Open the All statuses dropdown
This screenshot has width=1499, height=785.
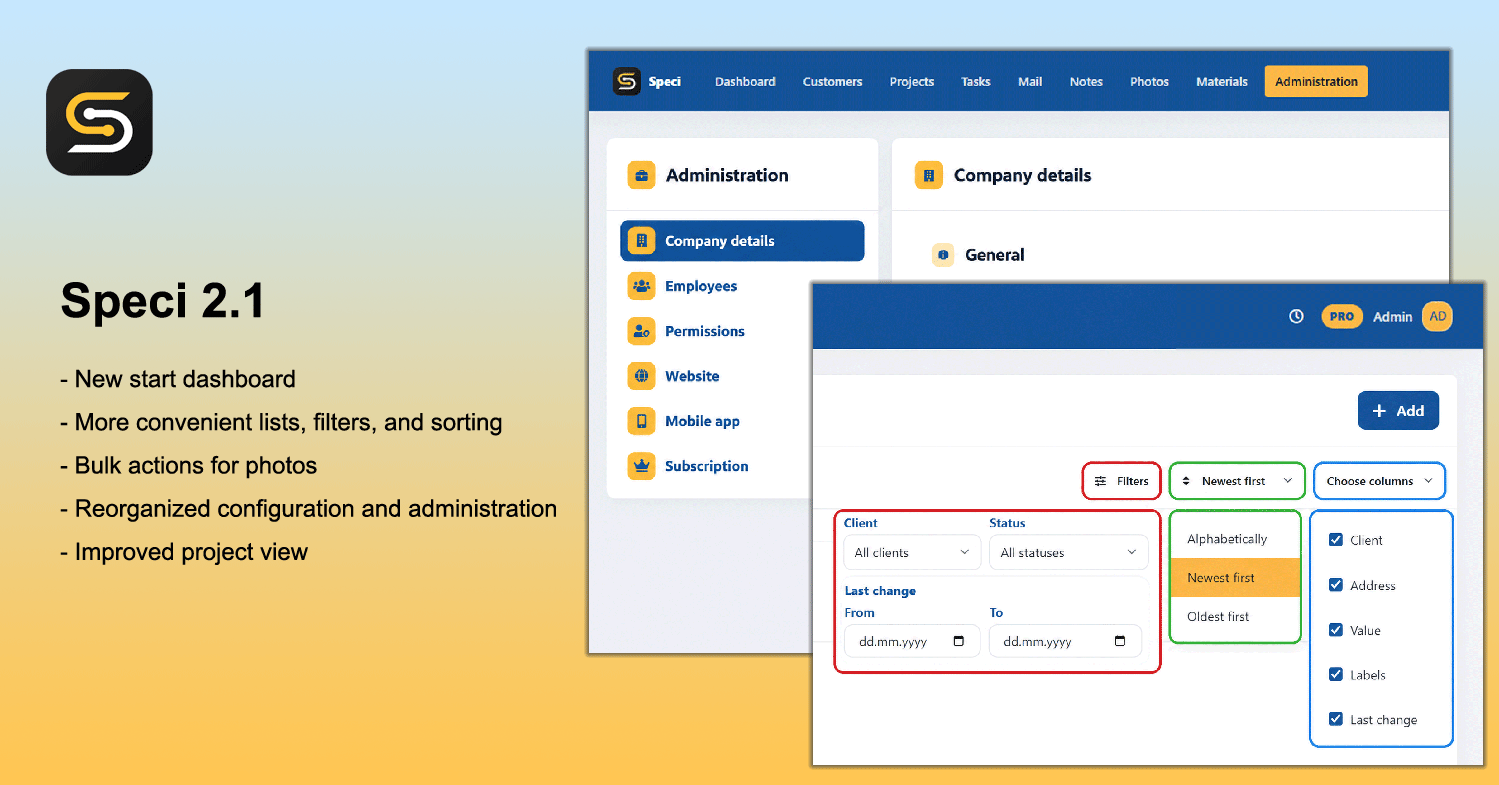coord(1068,553)
